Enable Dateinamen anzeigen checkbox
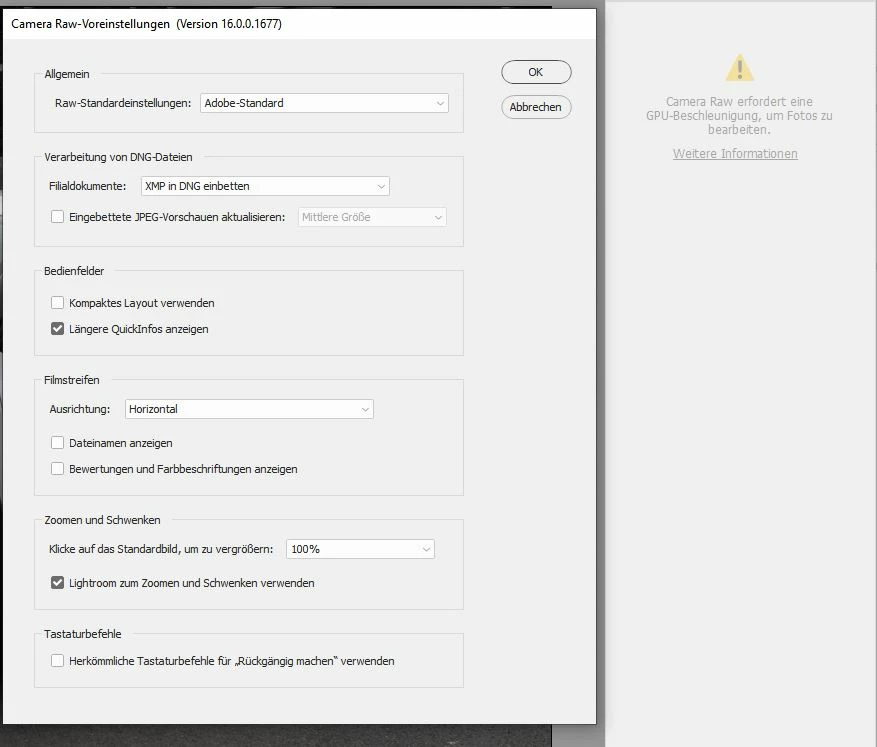 57,443
